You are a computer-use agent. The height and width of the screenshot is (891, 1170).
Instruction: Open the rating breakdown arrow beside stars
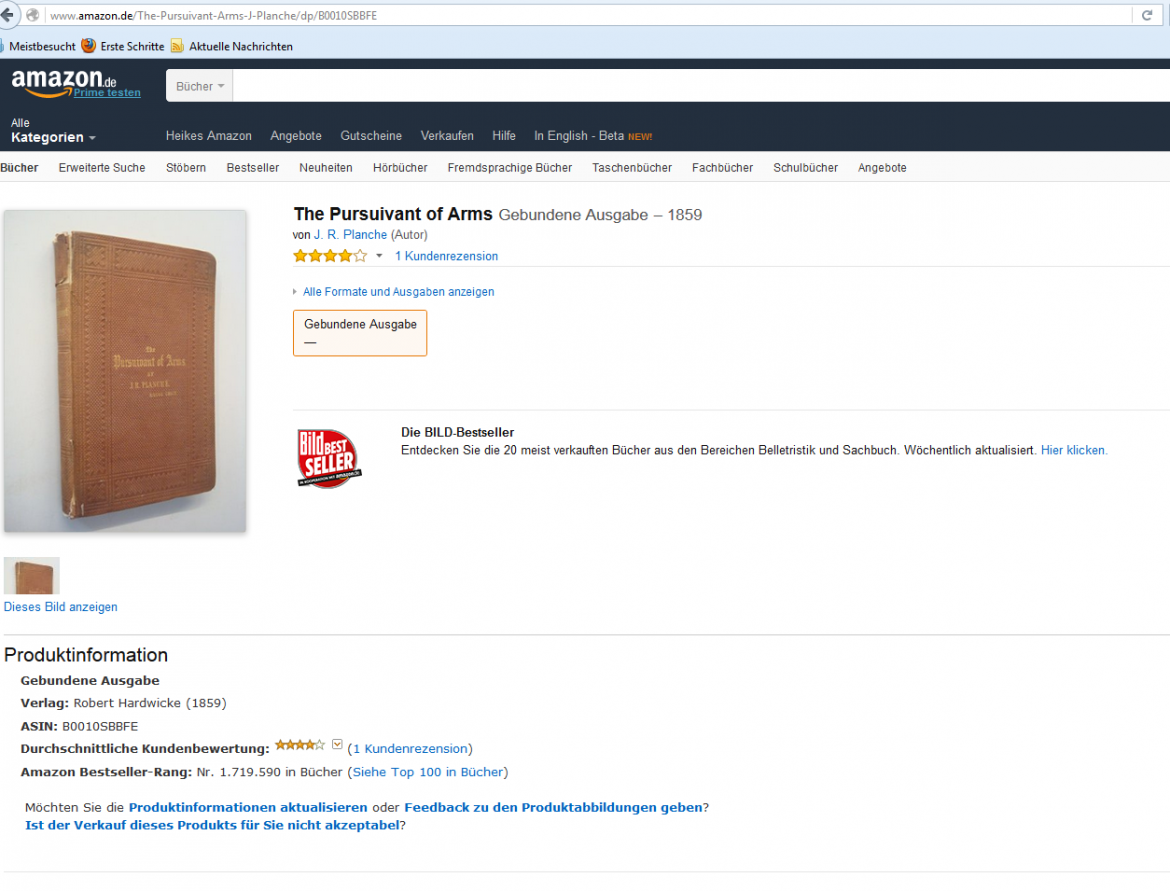coord(379,256)
